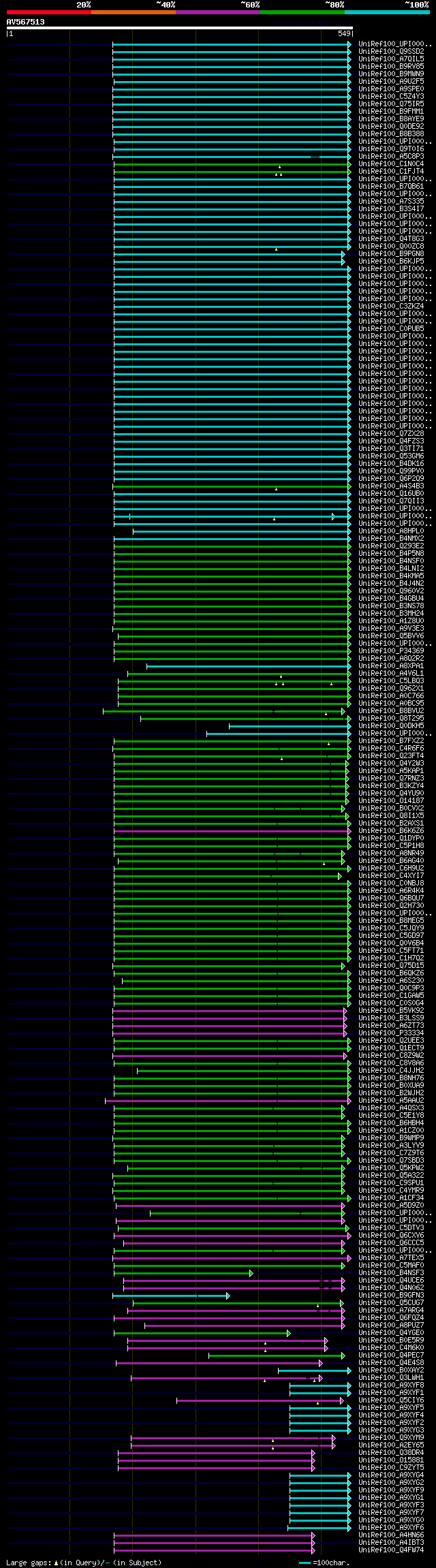This screenshot has height=1568, width=436.
Task: Select the UniRef100_C1FJT4 label
Action: (391, 171)
